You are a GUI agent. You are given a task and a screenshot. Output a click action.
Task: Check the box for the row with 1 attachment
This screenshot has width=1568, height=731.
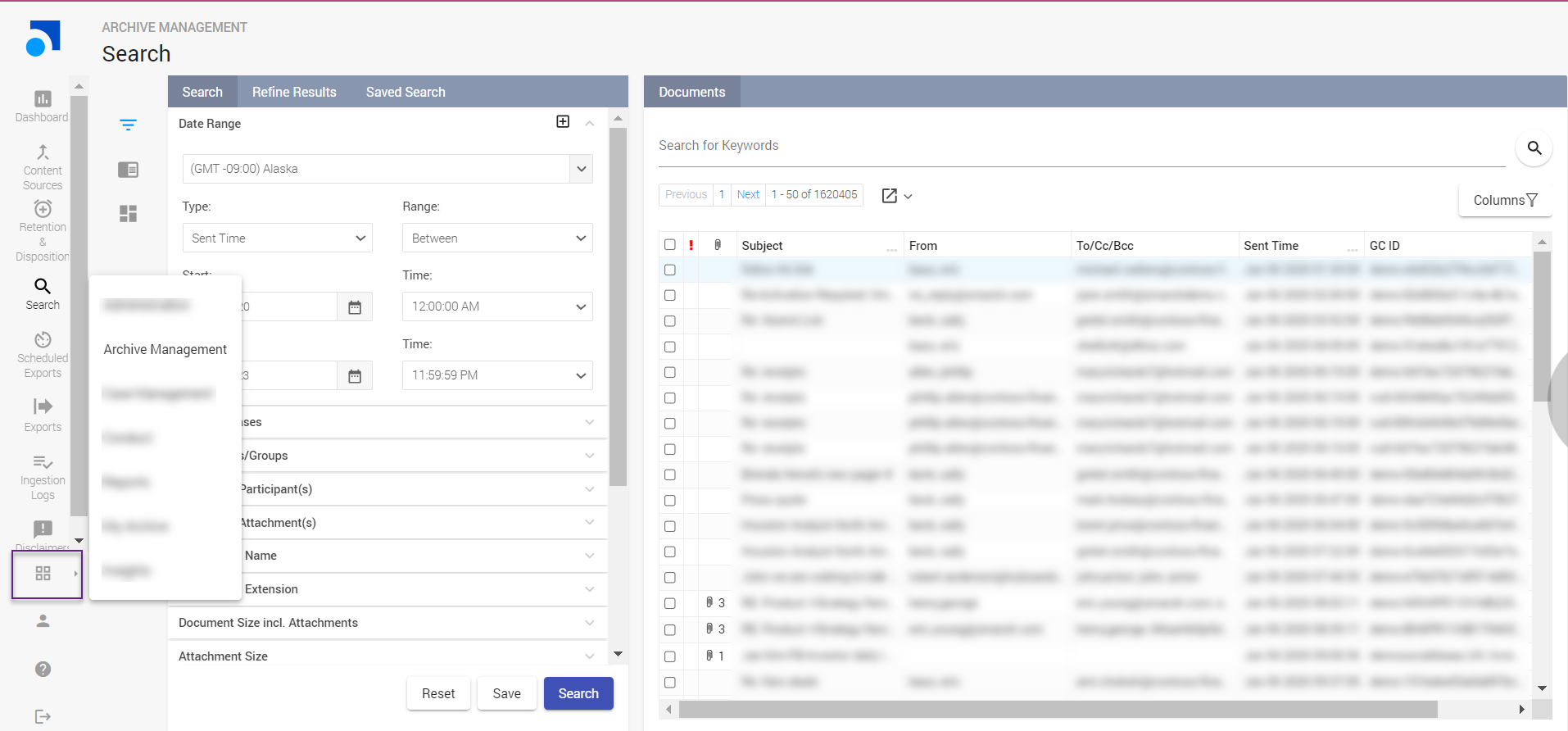coord(670,656)
